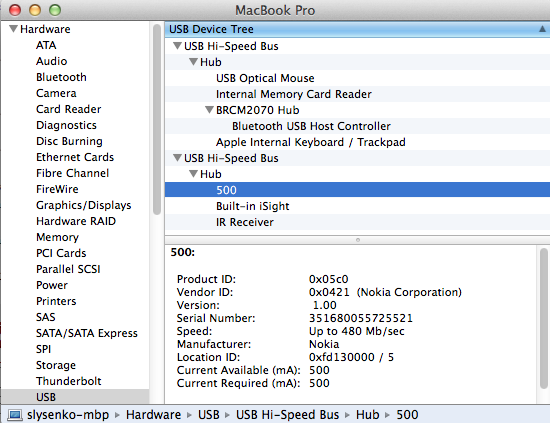
Task: Select Graphics/Displays in the sidebar
Action: tap(83, 205)
